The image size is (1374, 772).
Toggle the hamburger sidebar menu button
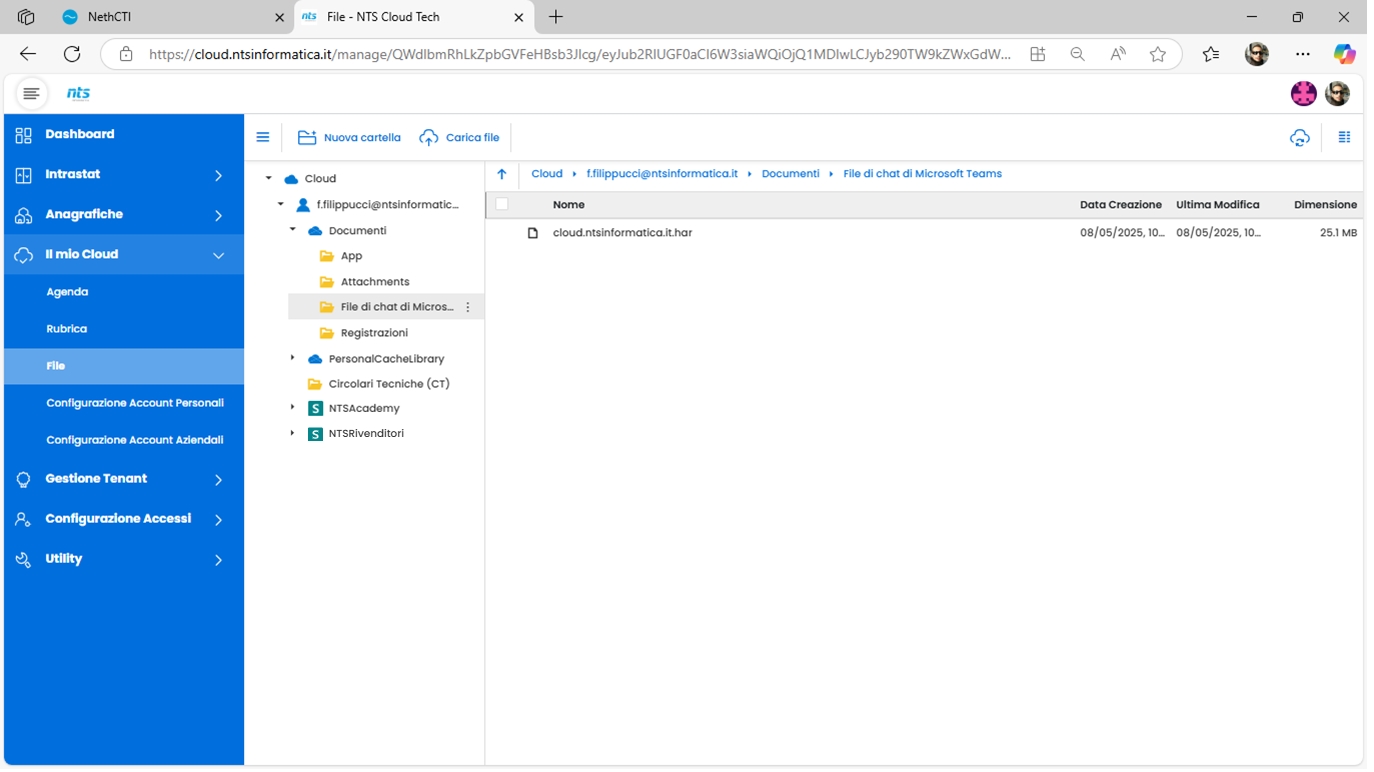[32, 94]
